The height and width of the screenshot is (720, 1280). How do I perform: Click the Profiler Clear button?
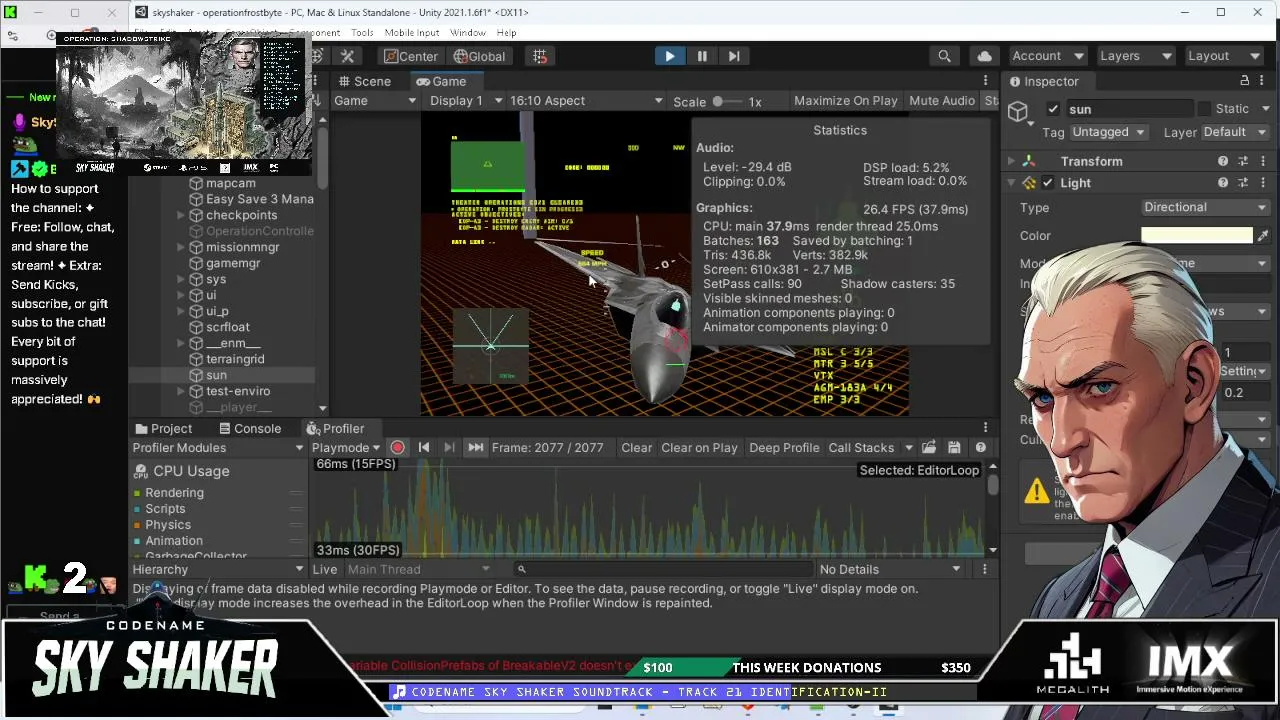[x=636, y=448]
